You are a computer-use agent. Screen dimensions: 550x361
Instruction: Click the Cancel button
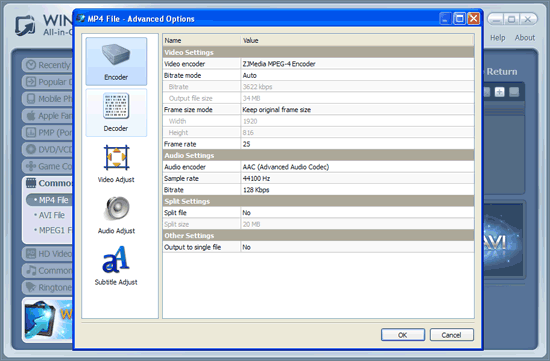pos(451,335)
